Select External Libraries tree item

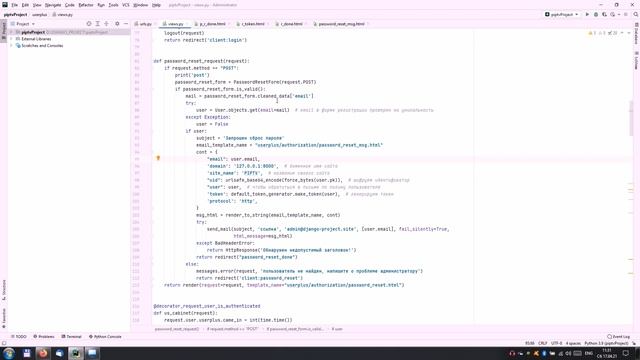[x=36, y=39]
